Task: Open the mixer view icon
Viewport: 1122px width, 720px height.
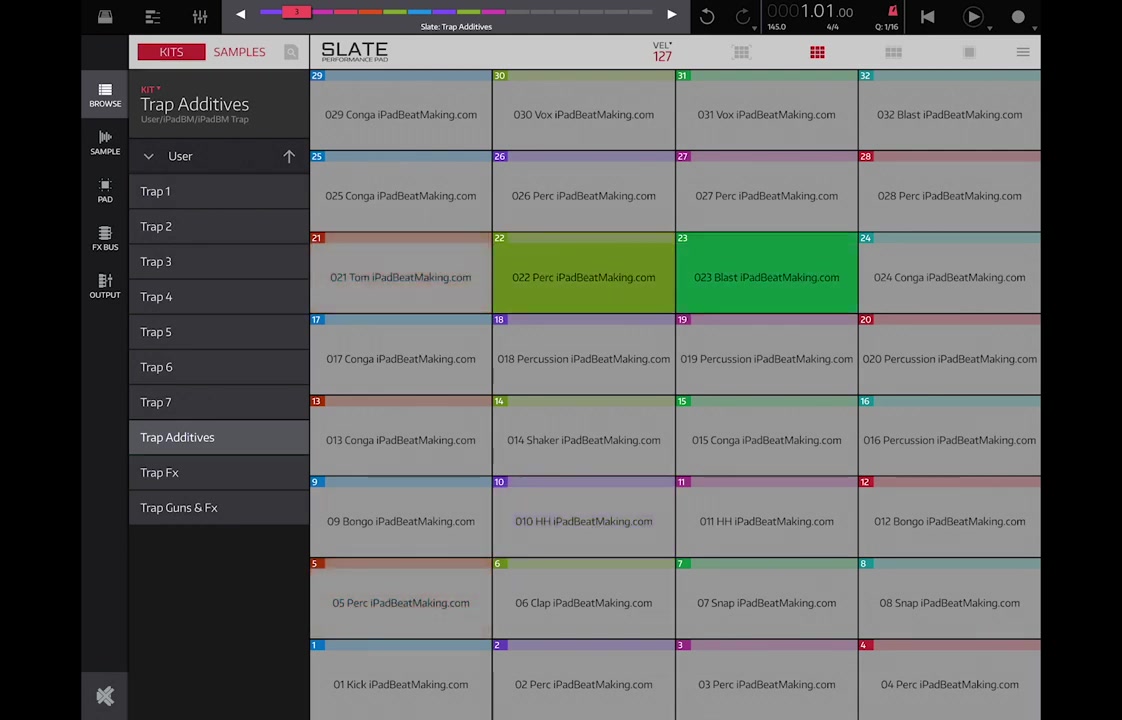Action: click(x=200, y=17)
